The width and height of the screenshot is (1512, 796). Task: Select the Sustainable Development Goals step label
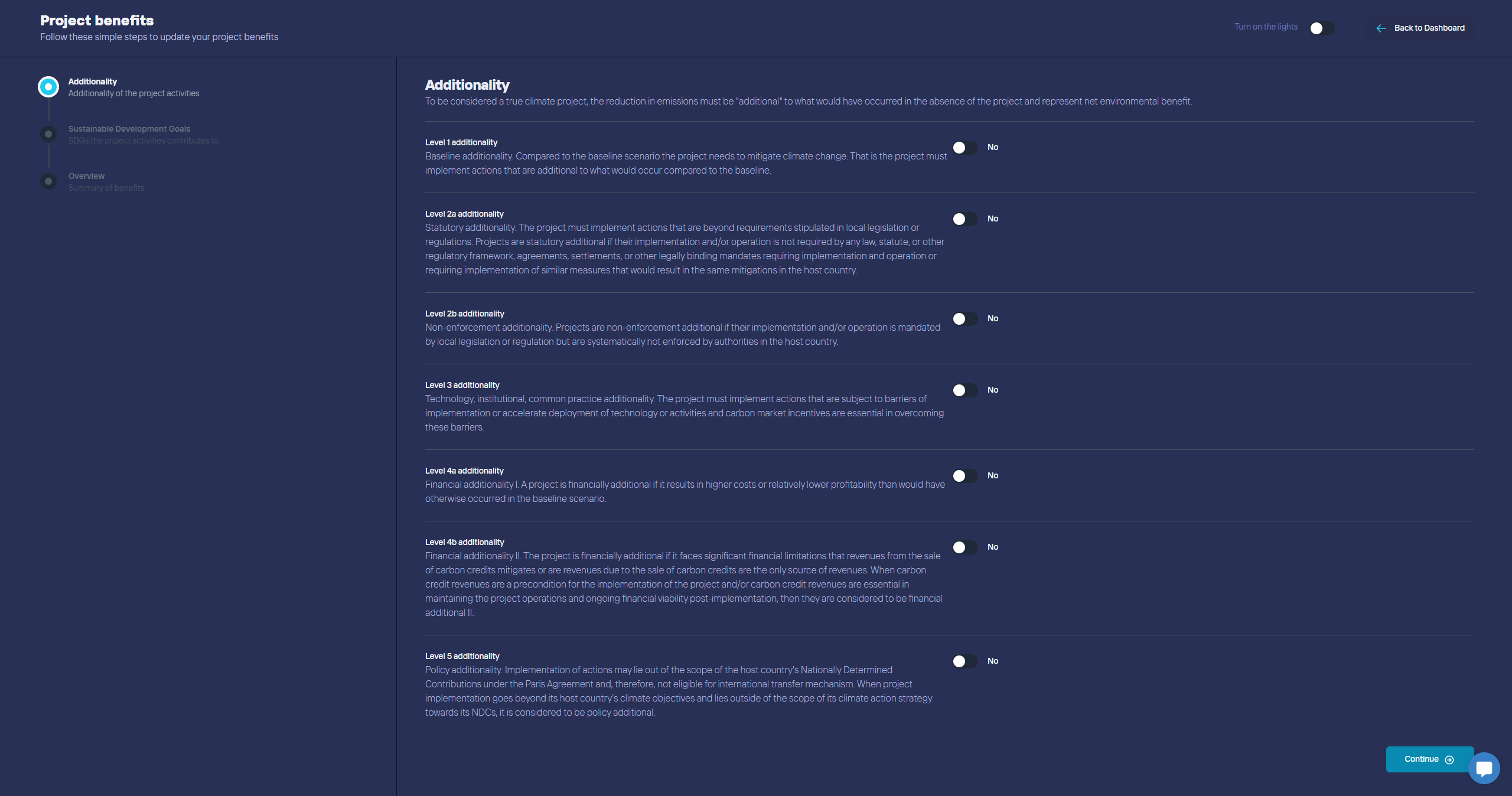click(129, 129)
